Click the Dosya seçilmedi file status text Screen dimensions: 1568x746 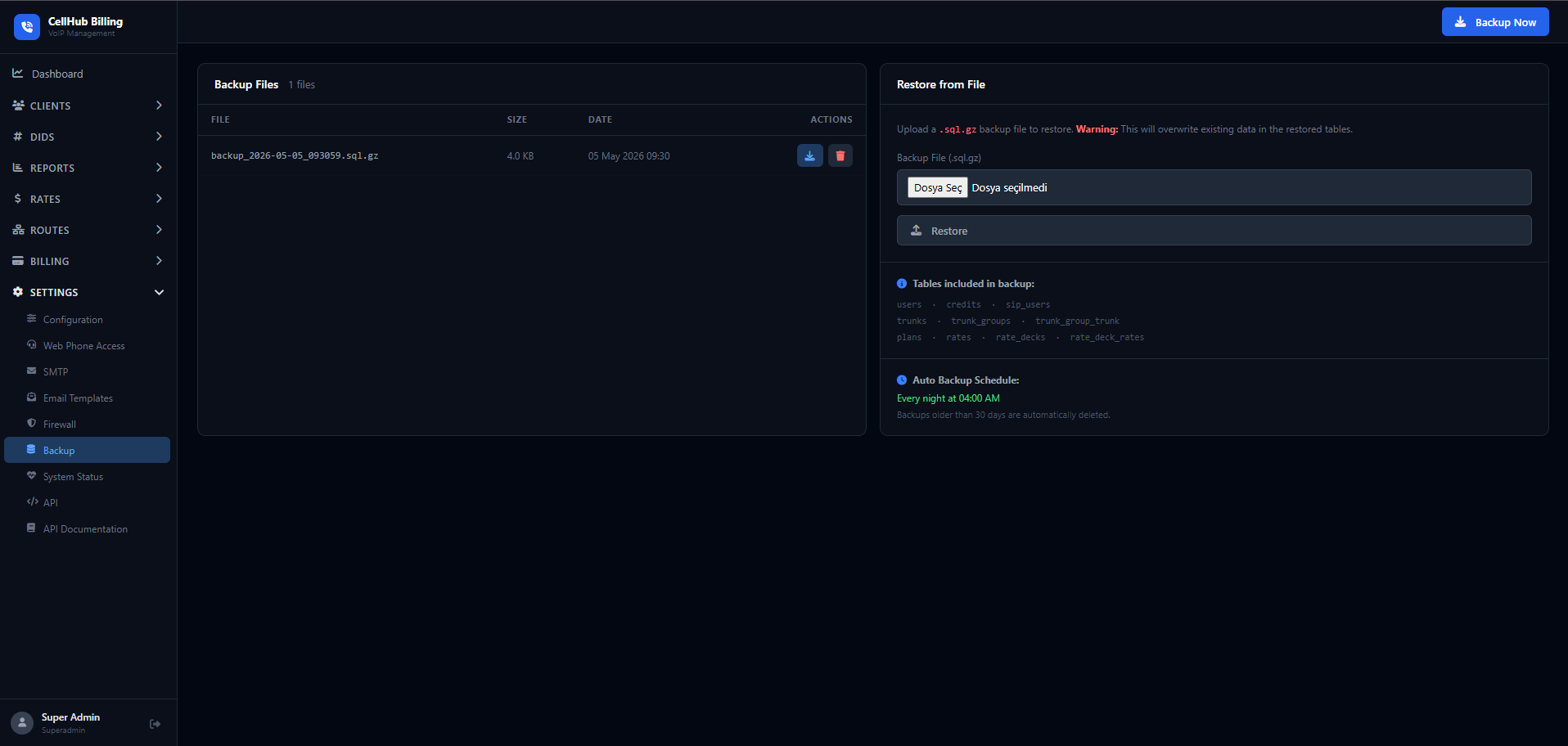tap(1009, 187)
